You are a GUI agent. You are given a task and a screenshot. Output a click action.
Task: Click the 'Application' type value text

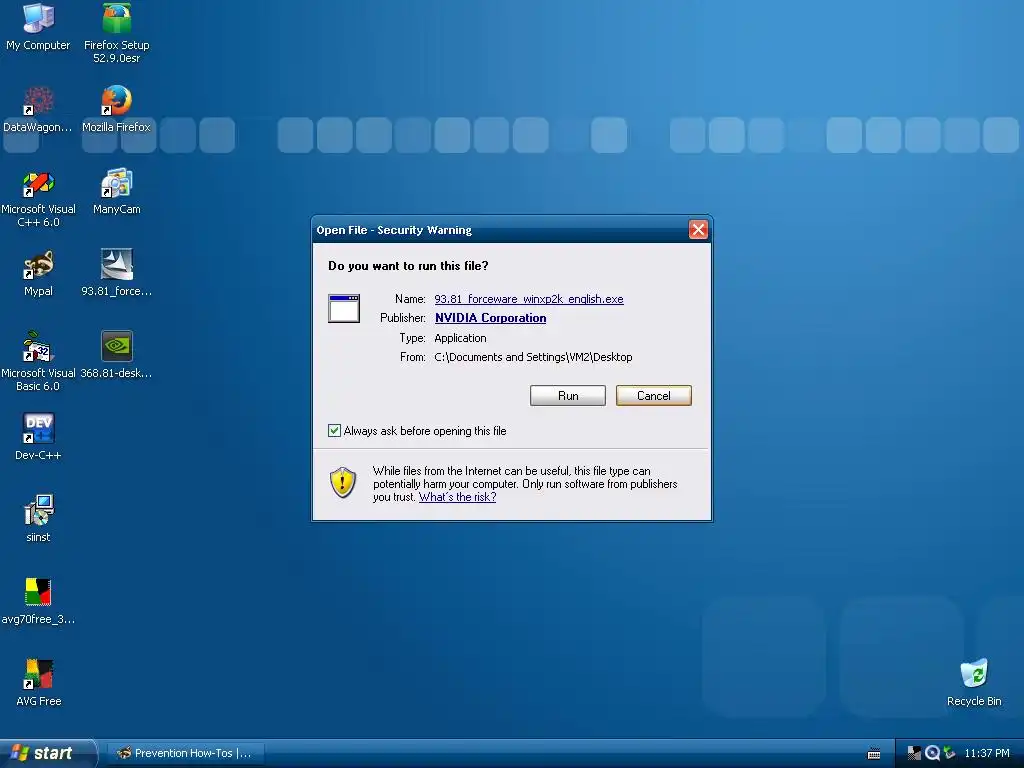tap(460, 338)
